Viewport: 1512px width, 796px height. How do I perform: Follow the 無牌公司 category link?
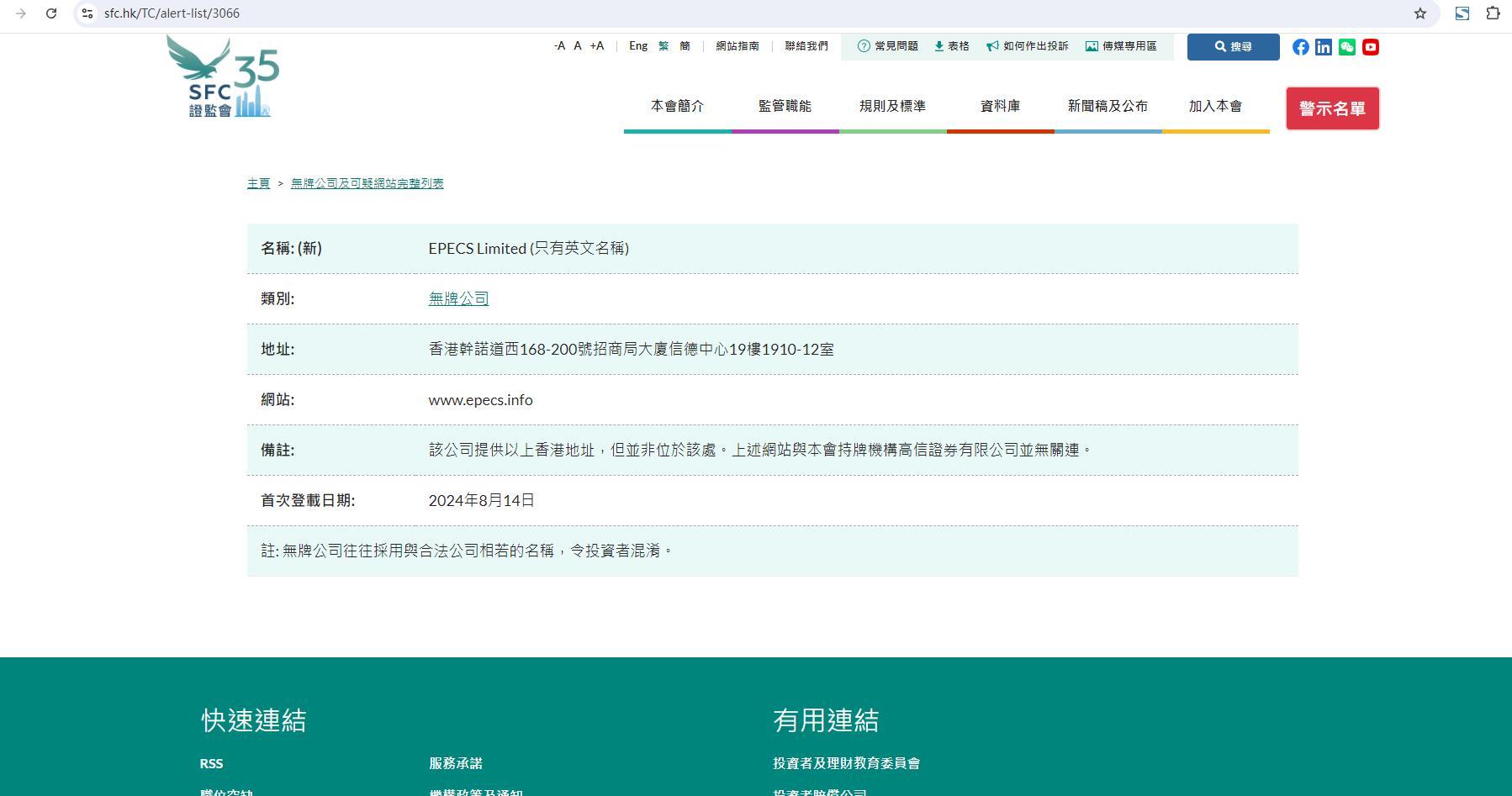pos(458,298)
